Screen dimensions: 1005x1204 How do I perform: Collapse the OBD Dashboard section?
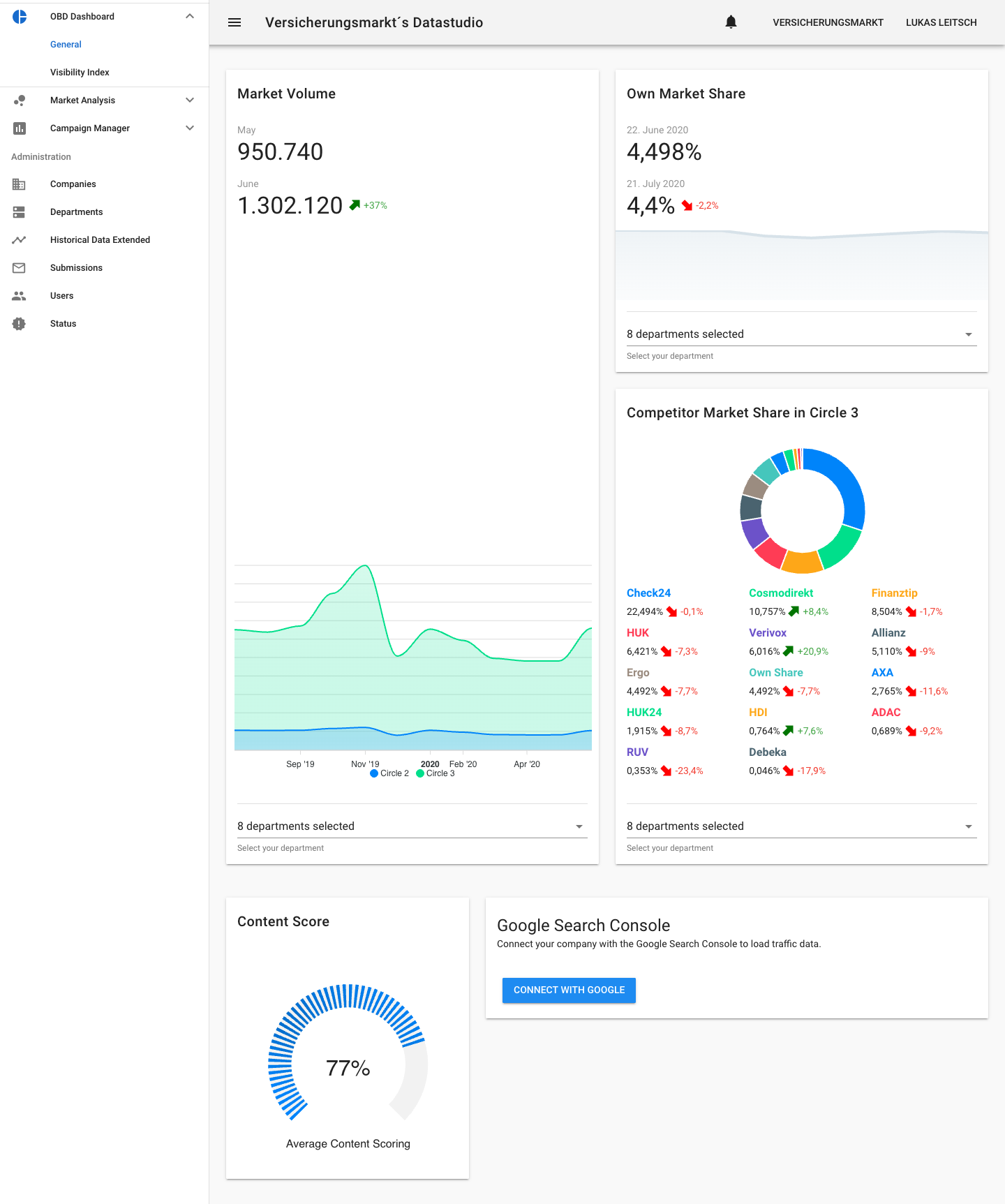click(189, 17)
